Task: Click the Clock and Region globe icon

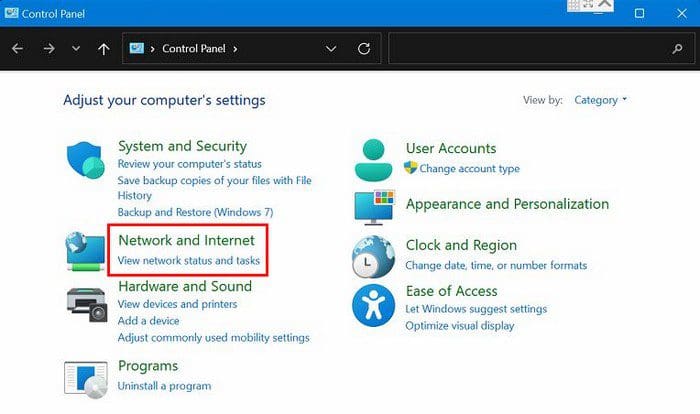Action: pos(373,257)
